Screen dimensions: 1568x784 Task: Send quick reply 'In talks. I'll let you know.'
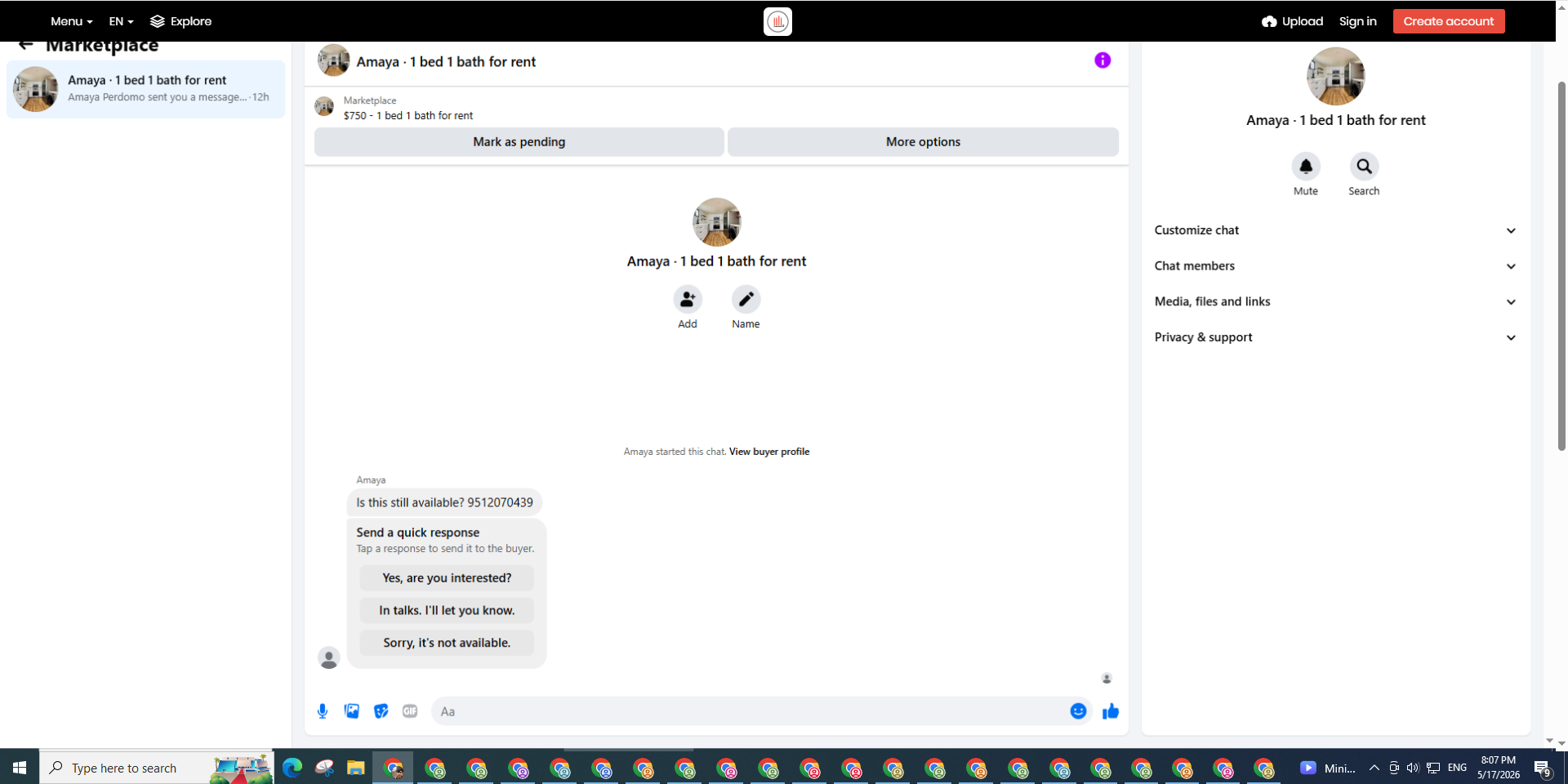coord(447,611)
